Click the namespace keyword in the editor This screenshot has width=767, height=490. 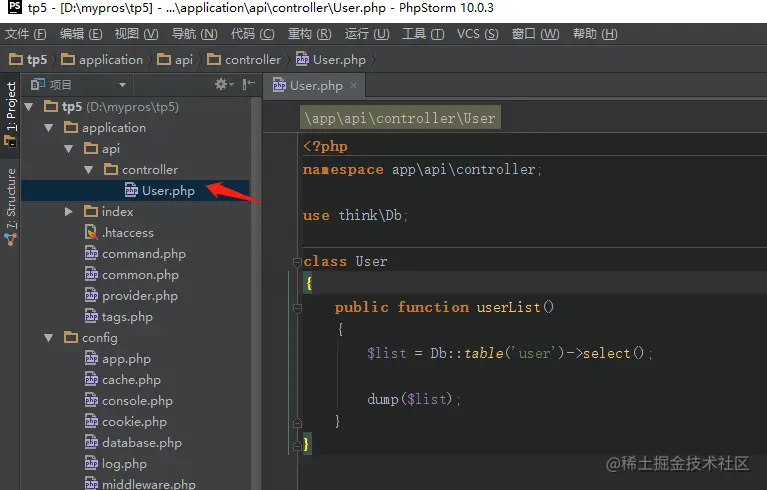point(343,170)
